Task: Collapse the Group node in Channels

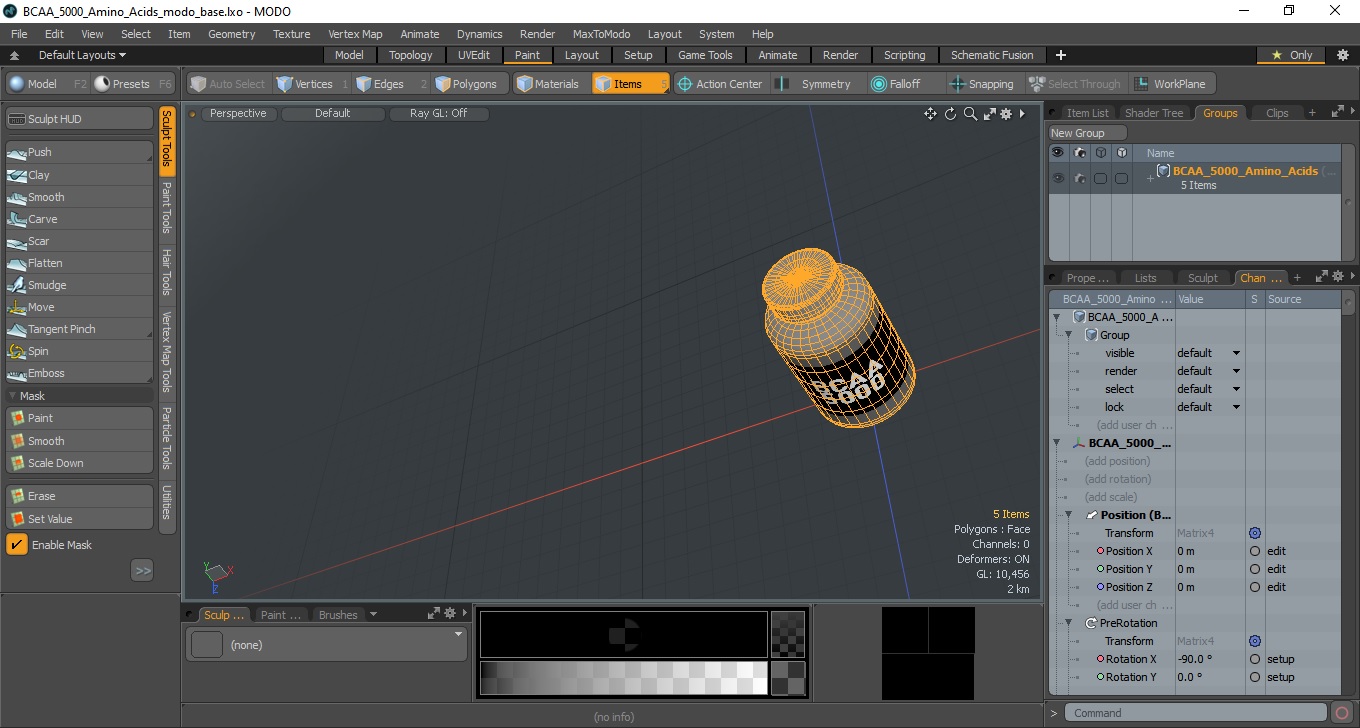Action: click(1068, 335)
